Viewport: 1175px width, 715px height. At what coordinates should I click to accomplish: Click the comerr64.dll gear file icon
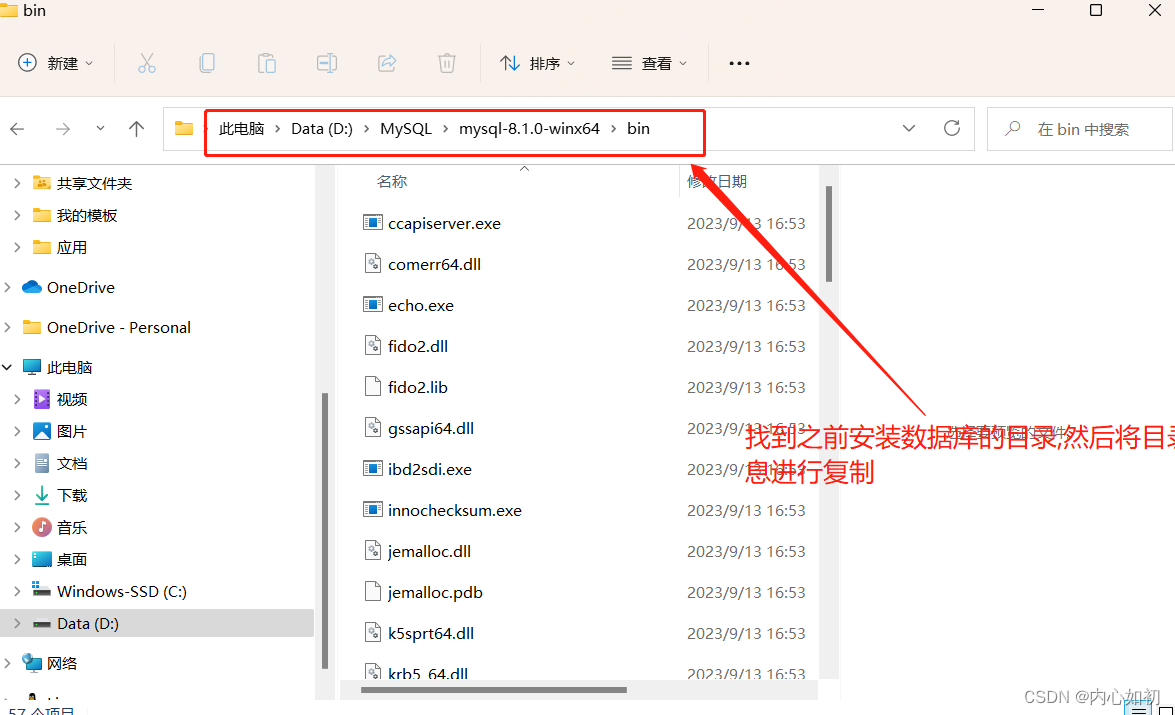tap(372, 263)
